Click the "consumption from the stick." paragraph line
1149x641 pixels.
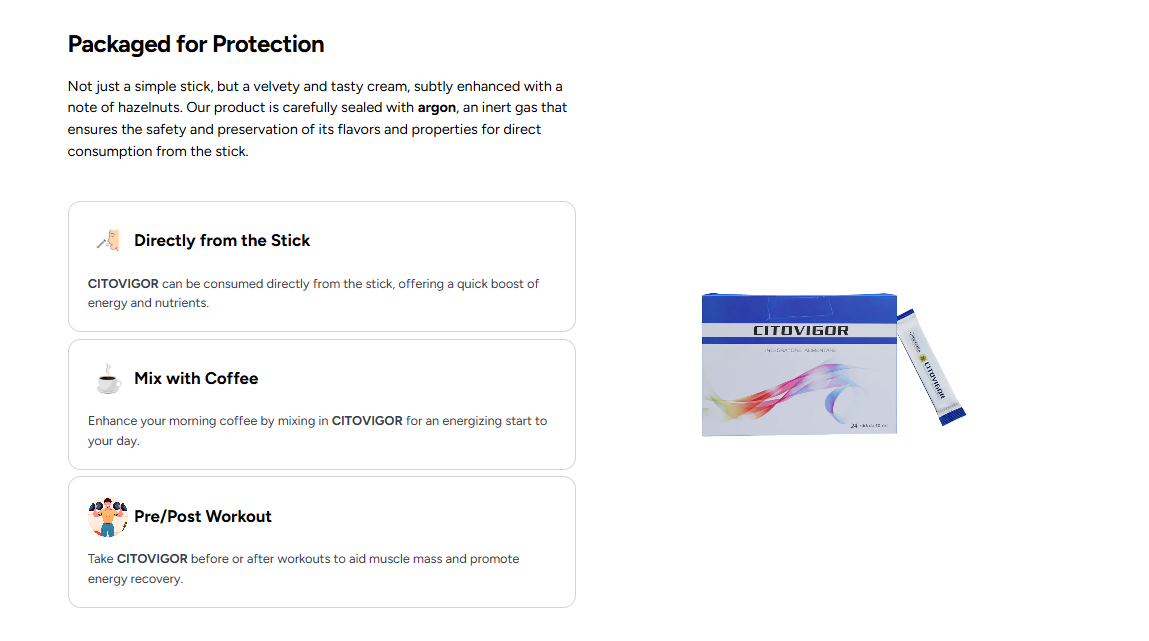158,152
